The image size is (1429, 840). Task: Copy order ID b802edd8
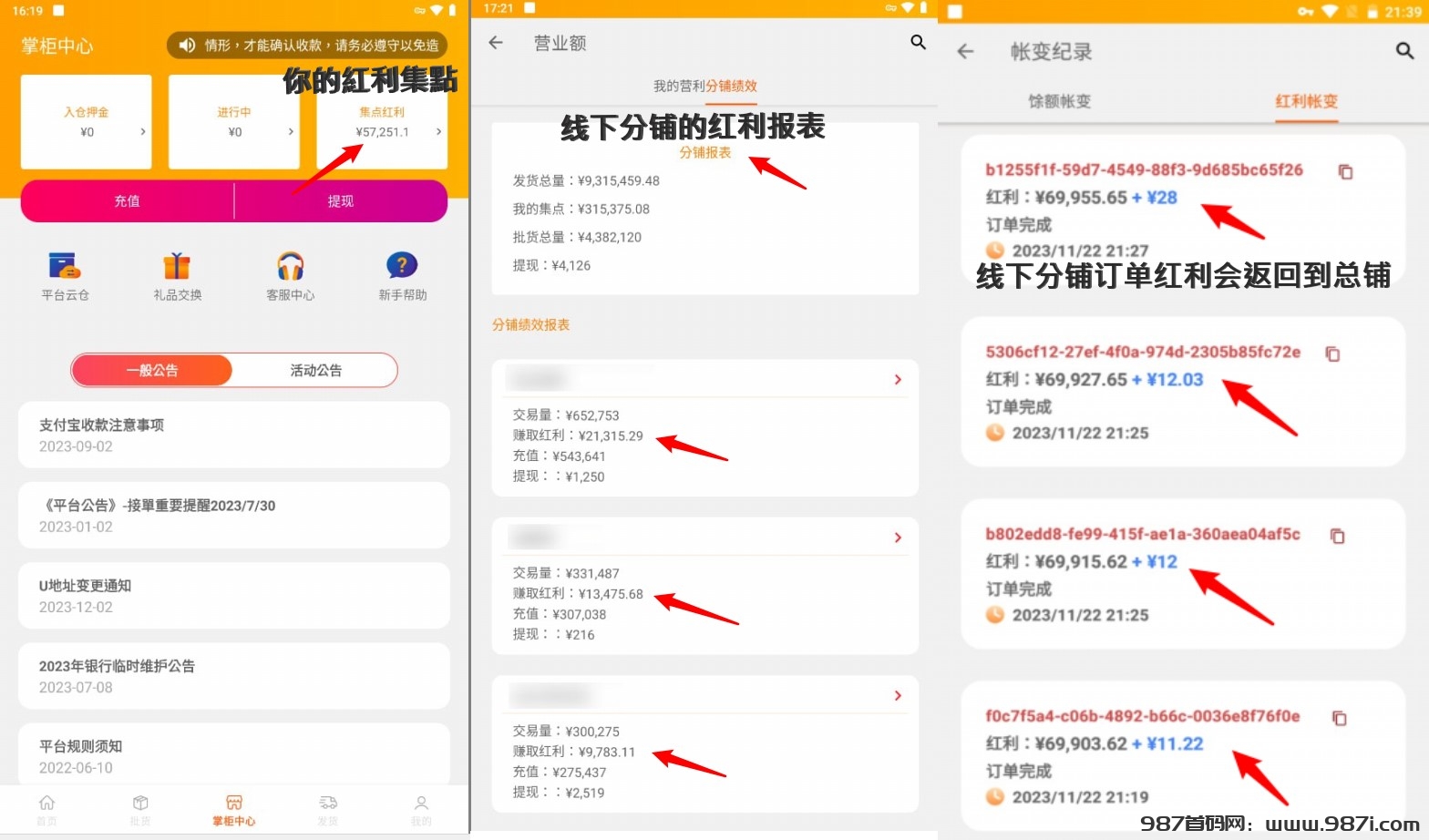click(1337, 536)
